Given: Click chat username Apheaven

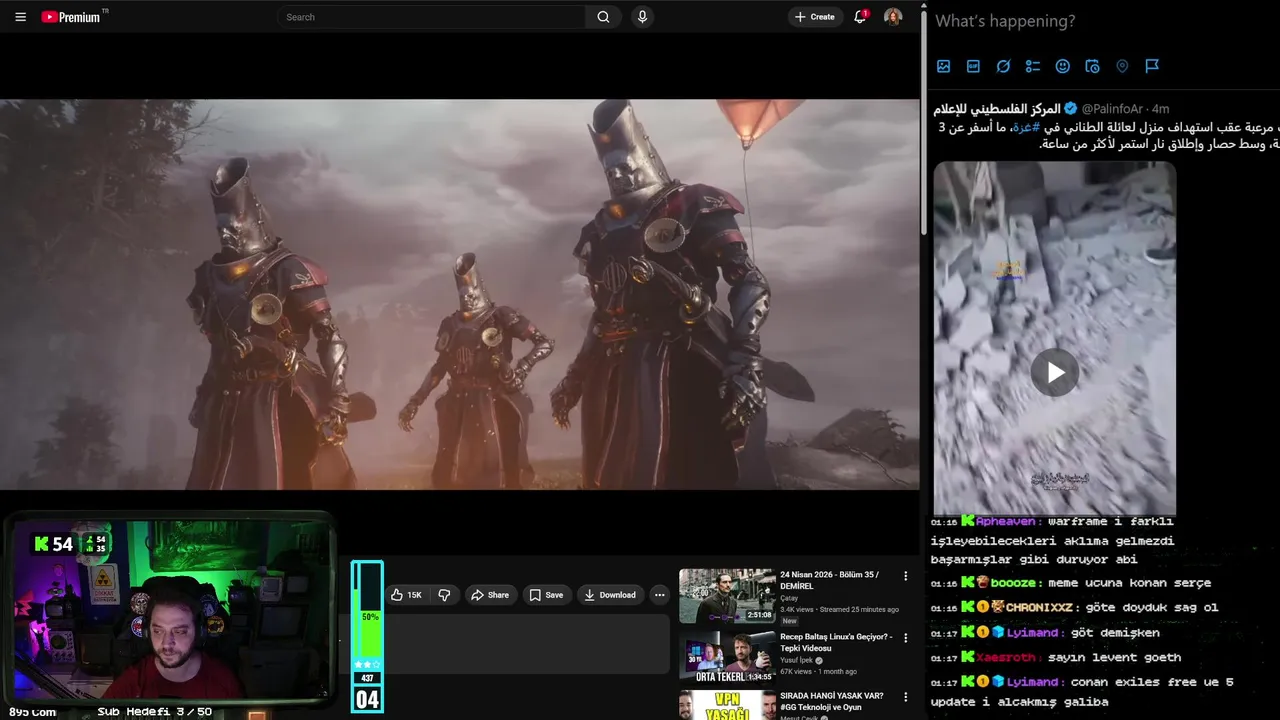Looking at the screenshot, I should (1005, 521).
